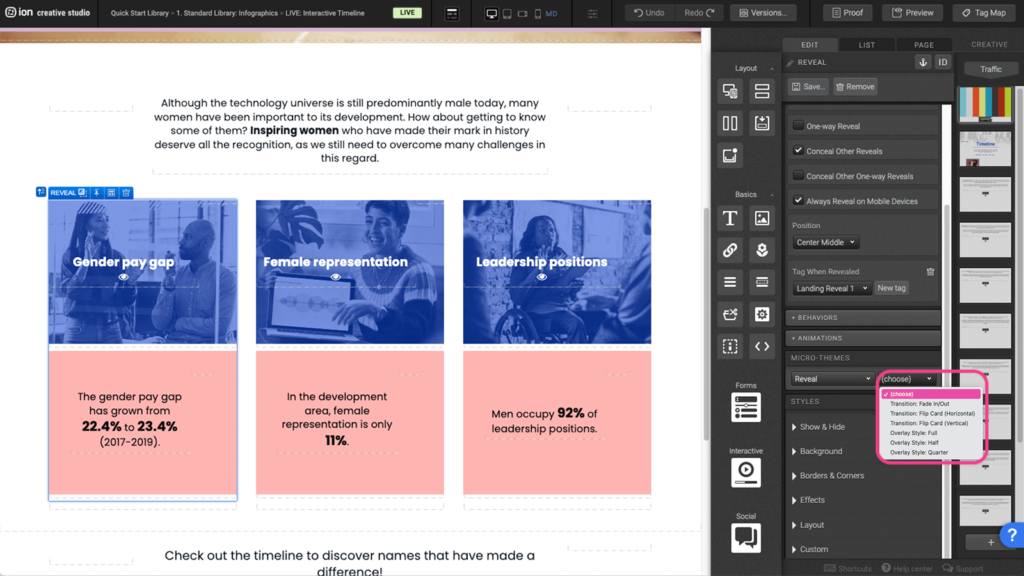This screenshot has width=1024, height=576.
Task: Click the select-parent arrow icon beside Reveal label
Action: point(40,192)
